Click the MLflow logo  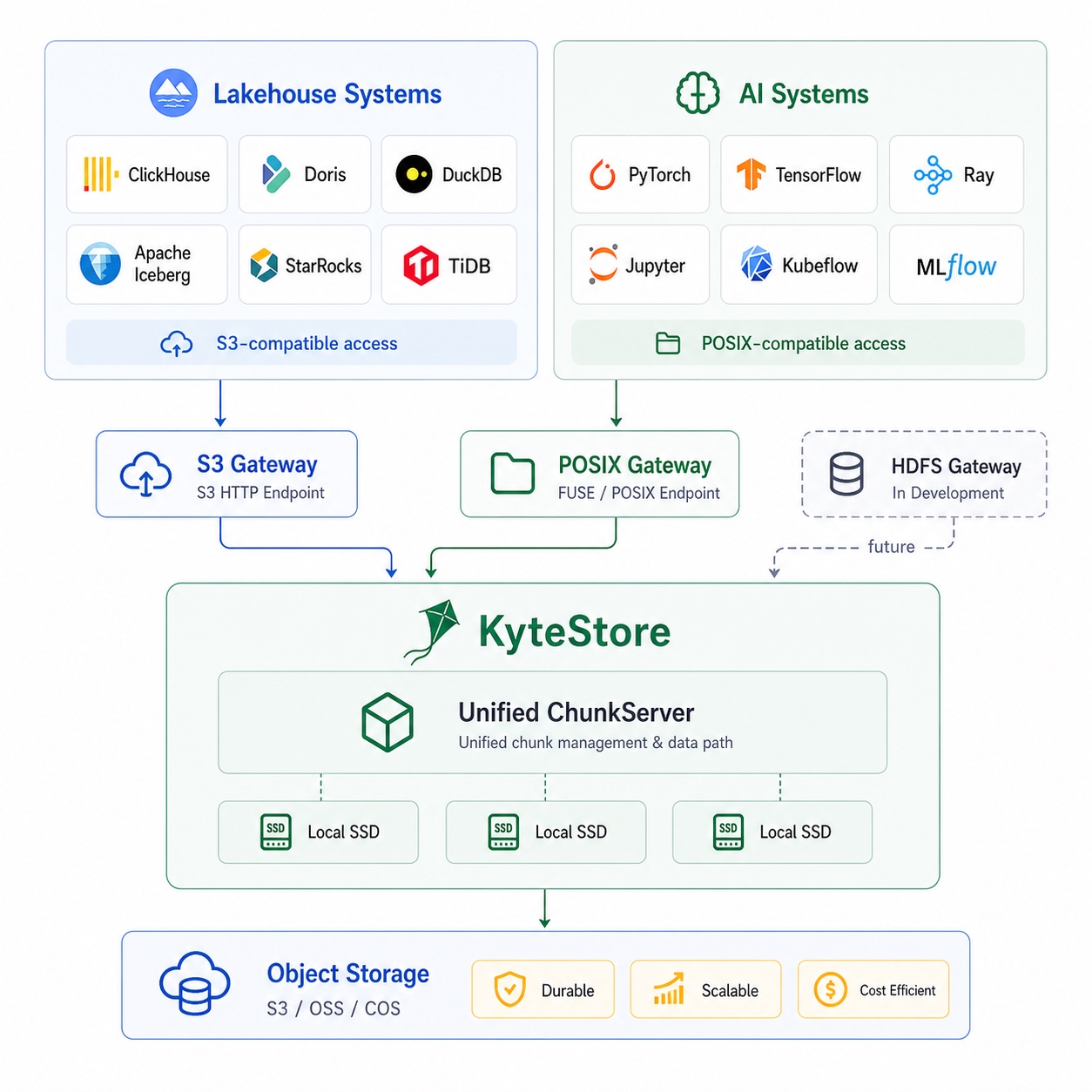(x=956, y=266)
